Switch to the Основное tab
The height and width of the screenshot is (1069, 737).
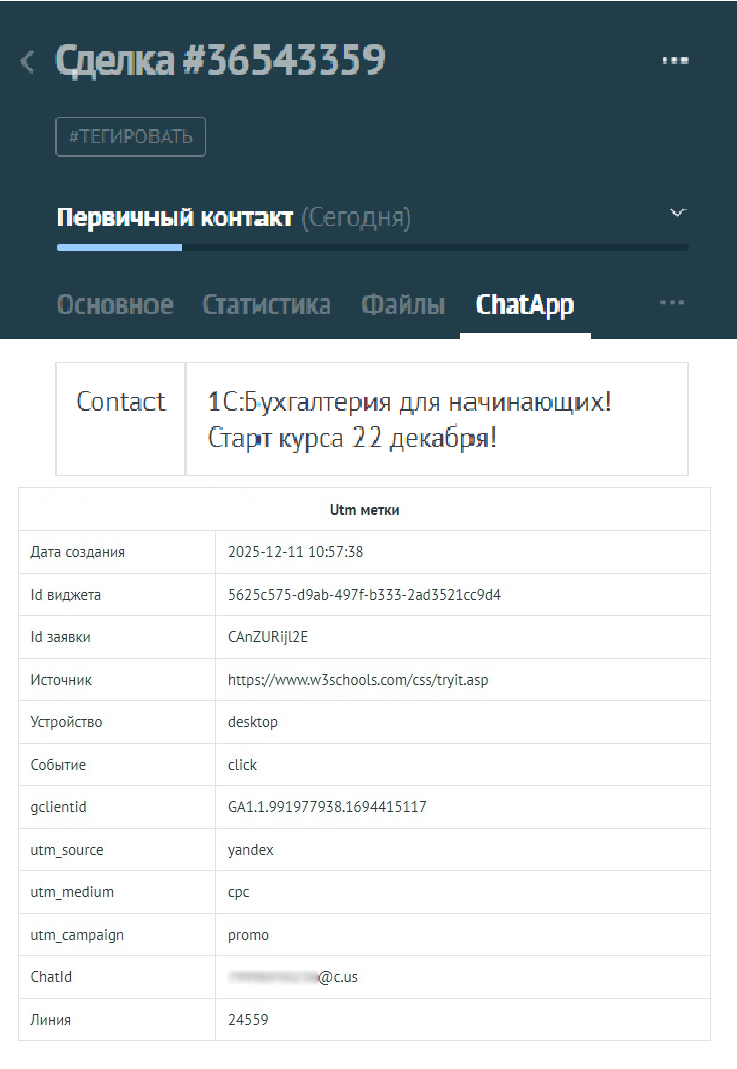pyautogui.click(x=115, y=305)
